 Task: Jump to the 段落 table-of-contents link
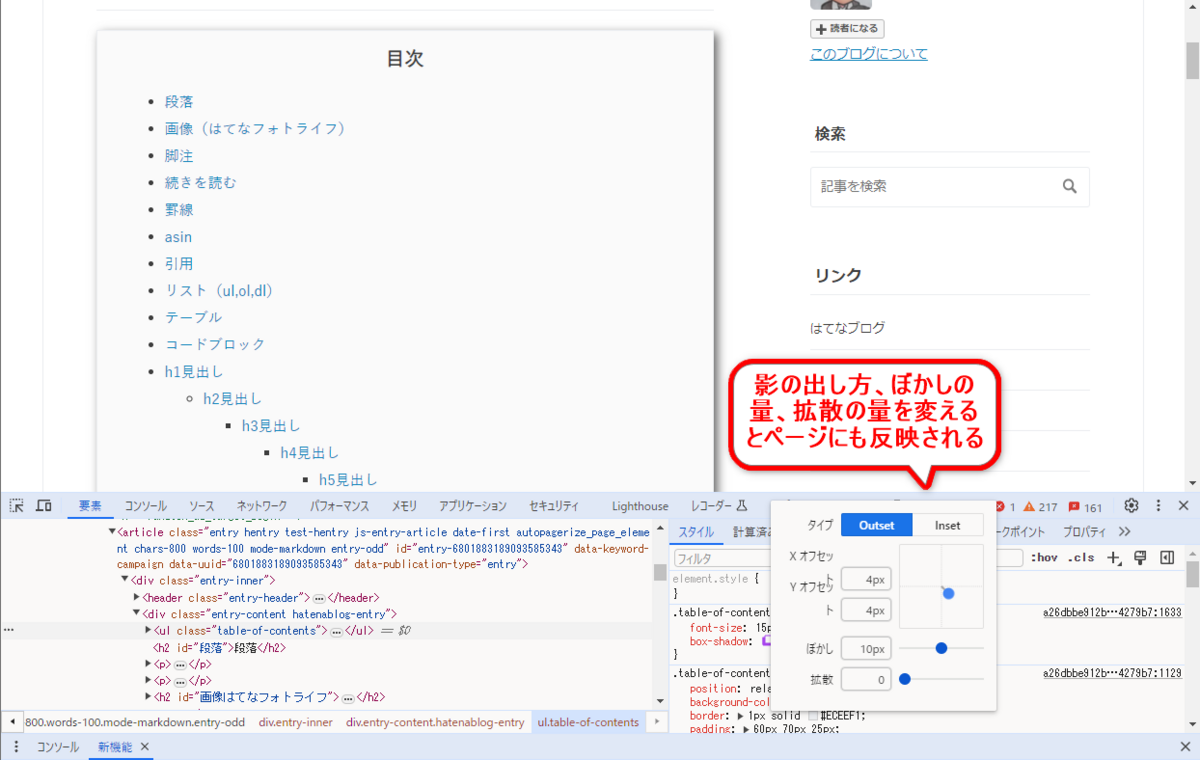pyautogui.click(x=179, y=102)
